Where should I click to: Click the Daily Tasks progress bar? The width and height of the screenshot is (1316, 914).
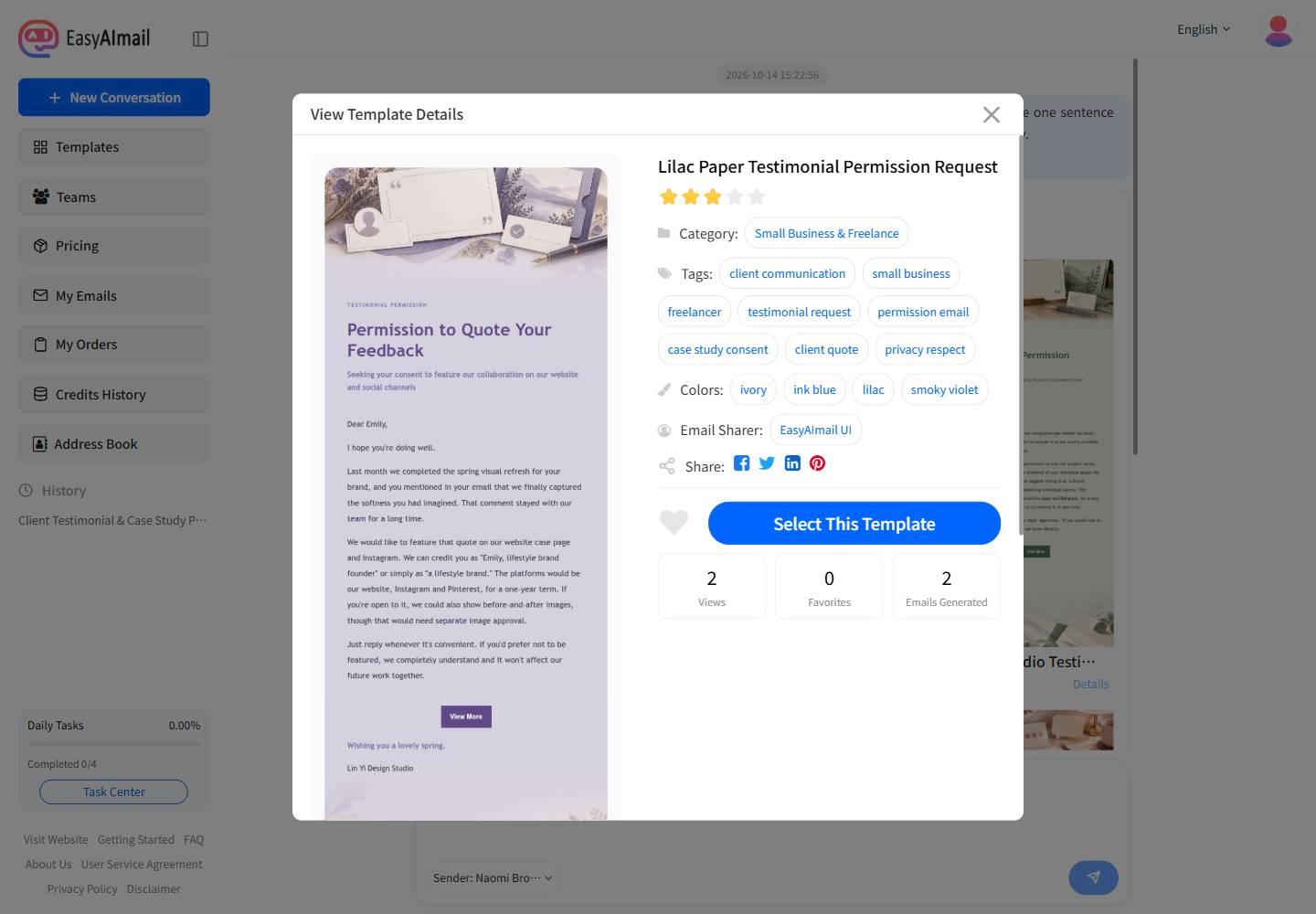[114, 744]
